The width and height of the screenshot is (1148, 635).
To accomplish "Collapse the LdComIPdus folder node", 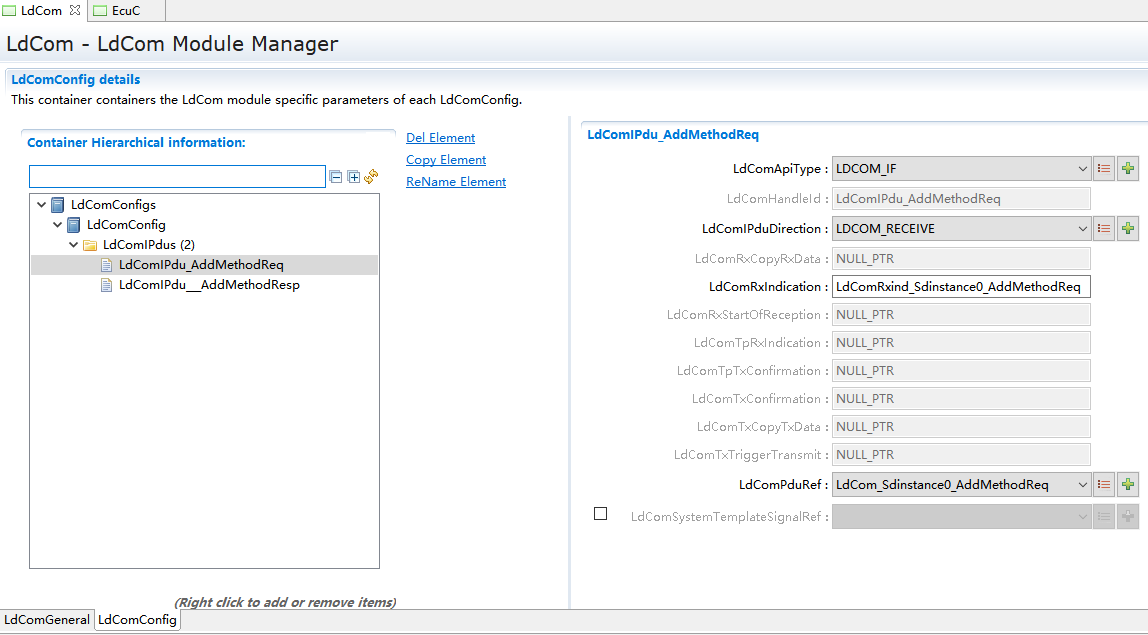I will click(x=74, y=245).
